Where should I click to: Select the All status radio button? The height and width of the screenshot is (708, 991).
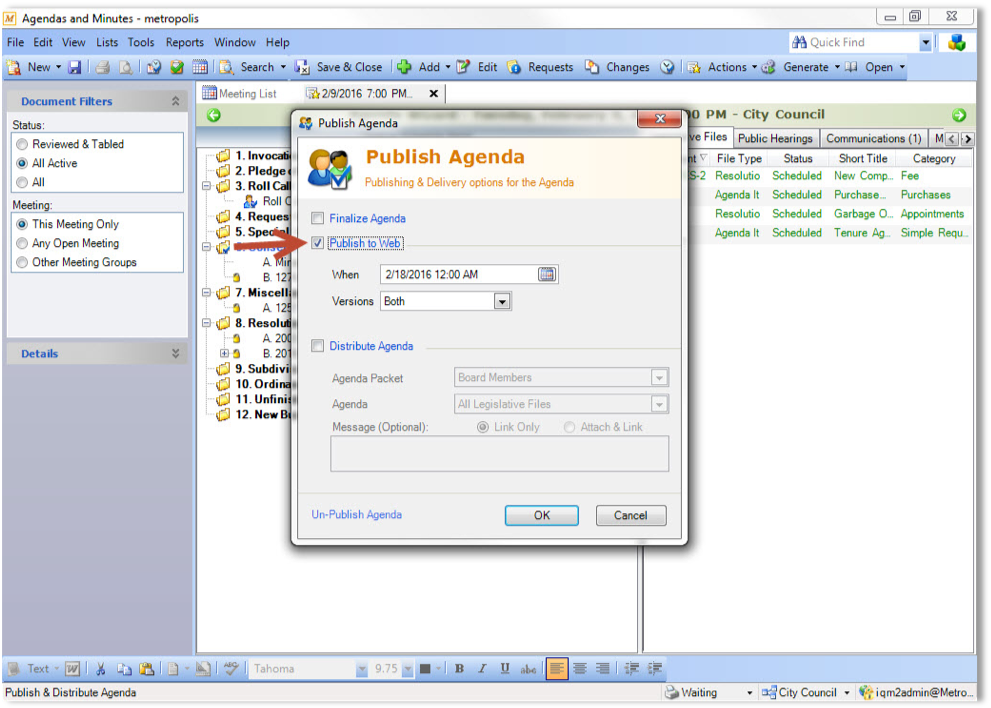tap(22, 182)
